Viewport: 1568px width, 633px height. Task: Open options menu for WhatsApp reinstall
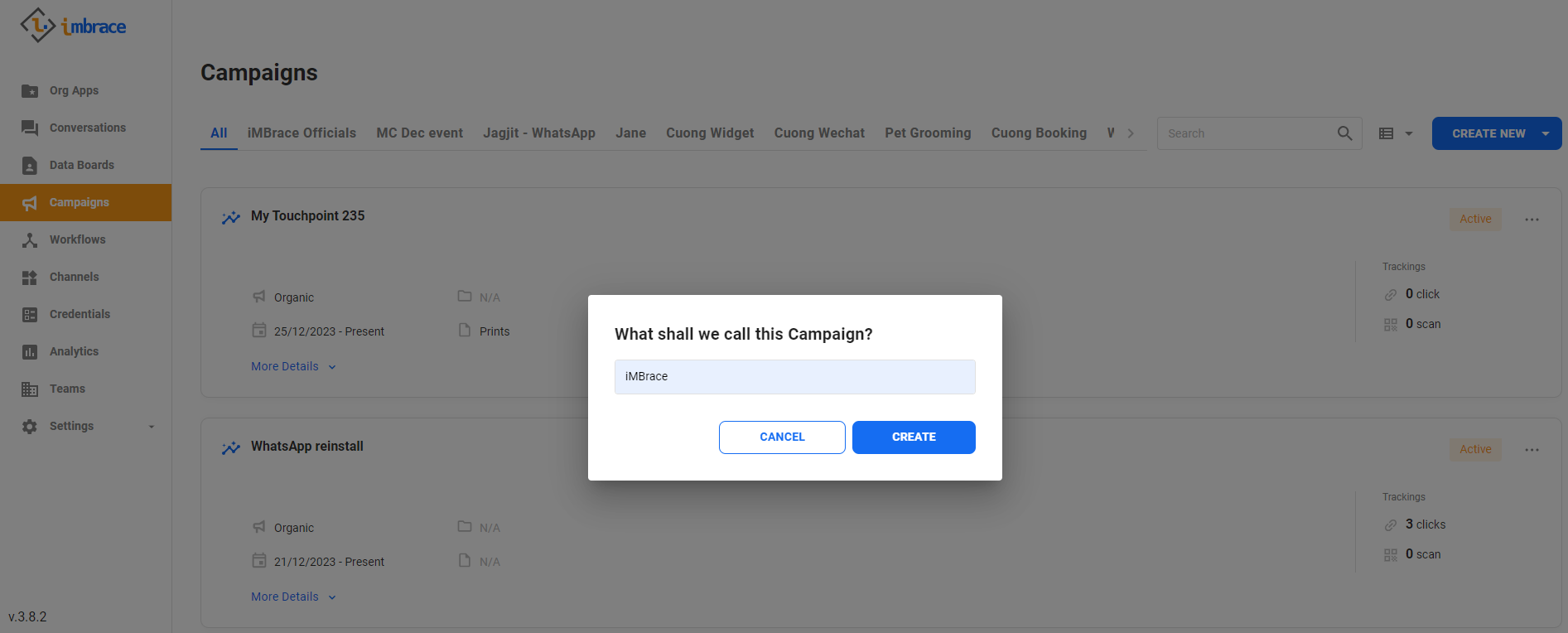1532,450
